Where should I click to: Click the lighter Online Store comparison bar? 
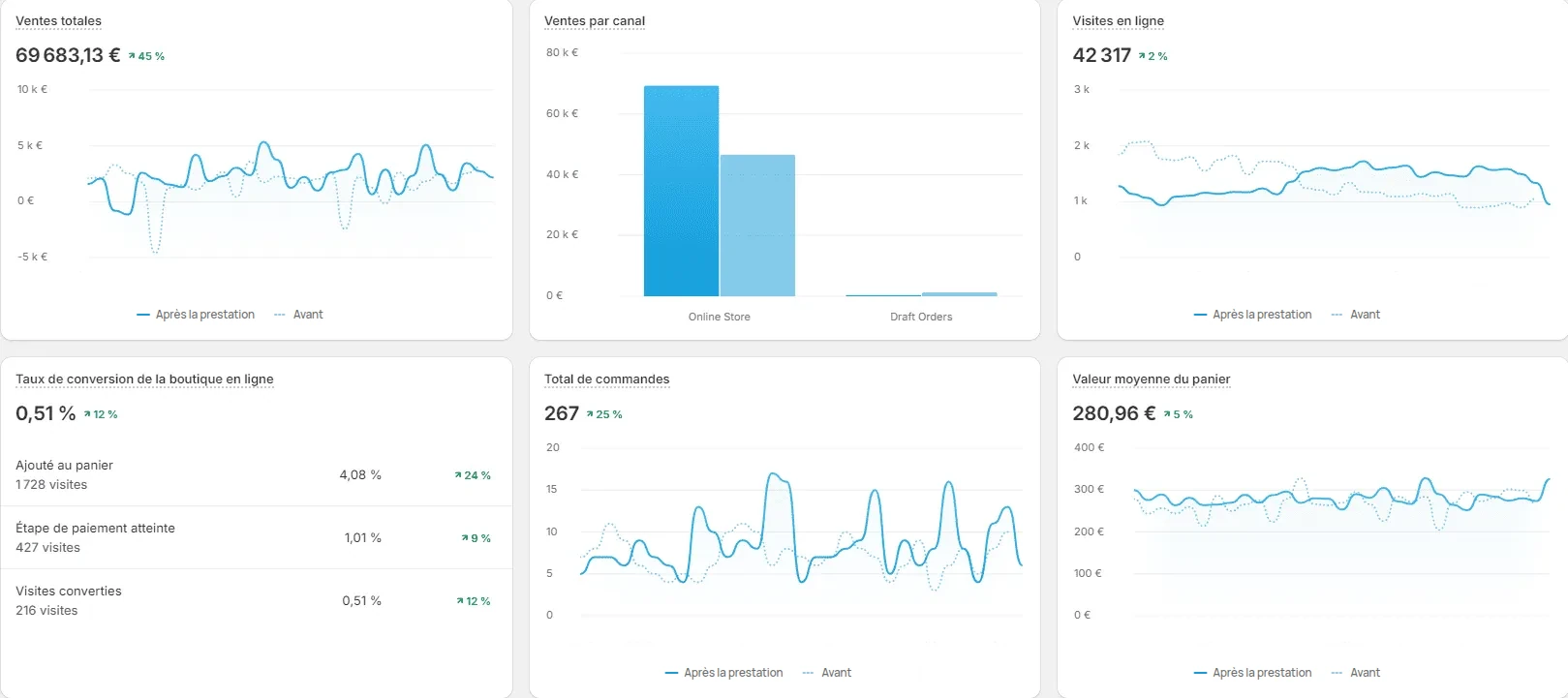[757, 226]
